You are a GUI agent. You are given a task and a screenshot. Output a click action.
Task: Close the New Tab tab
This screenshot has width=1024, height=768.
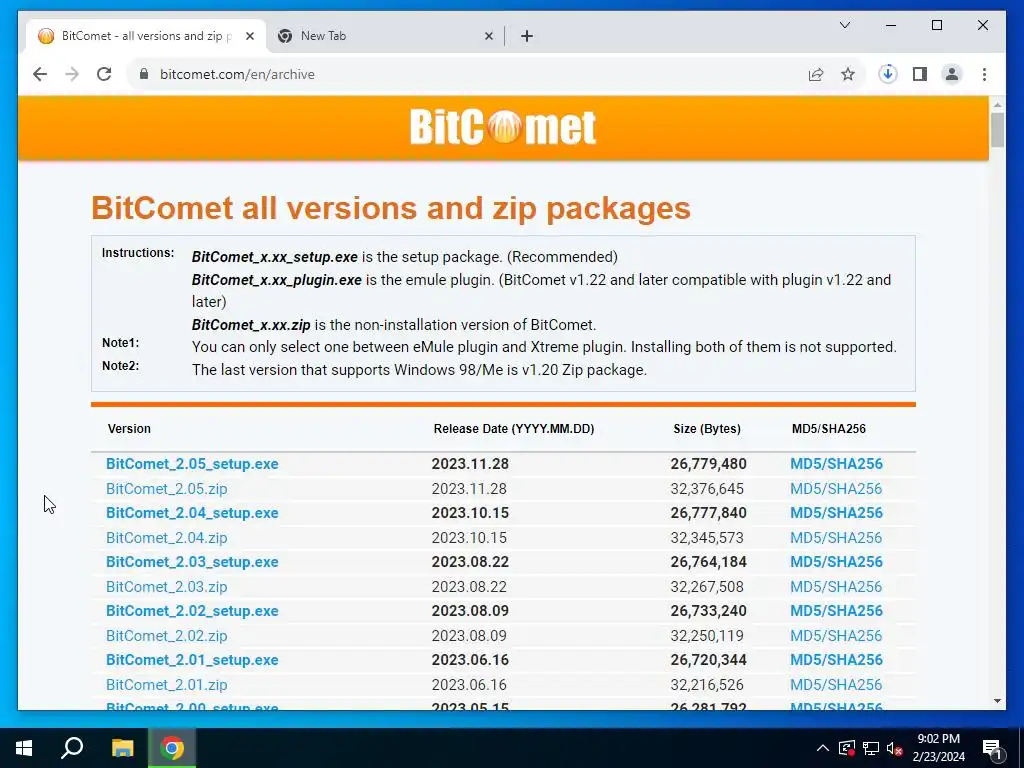coord(488,36)
